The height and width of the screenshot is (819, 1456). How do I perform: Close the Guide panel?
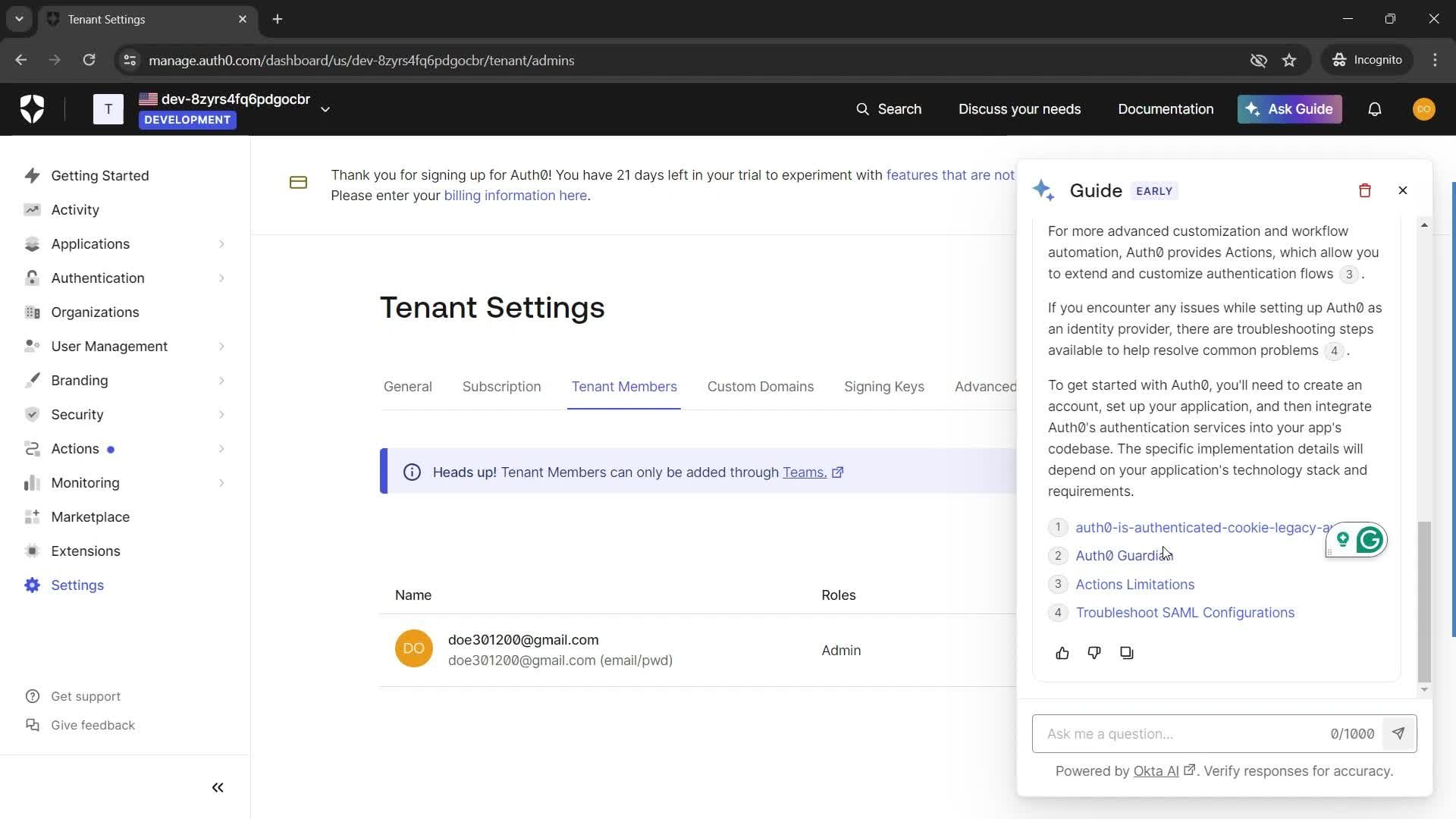coord(1402,190)
